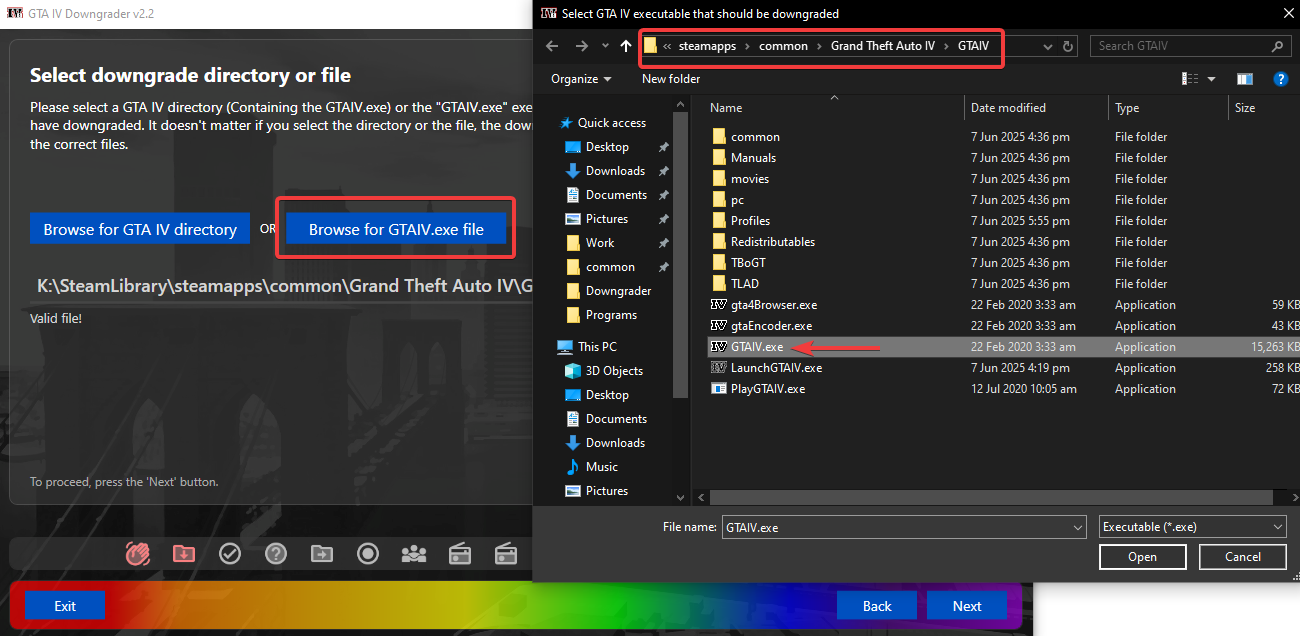
Task: Click the last radio icon in the step bar
Action: pos(506,553)
